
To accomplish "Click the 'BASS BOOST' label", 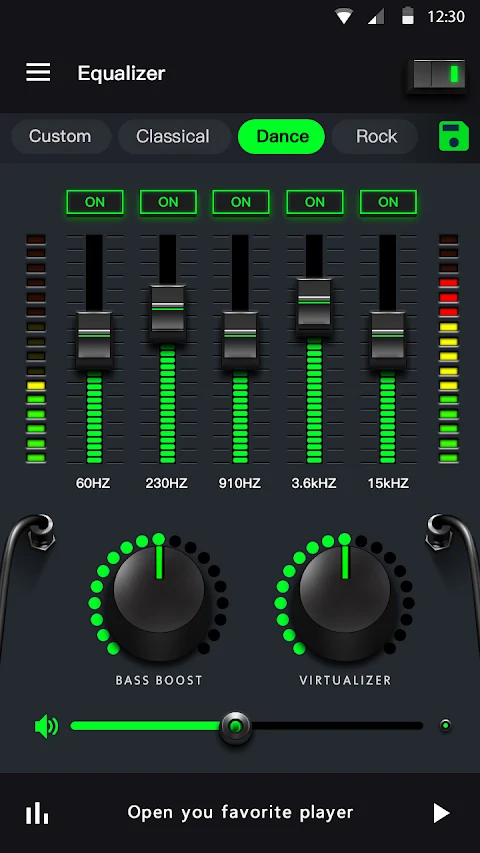I will pos(159,680).
